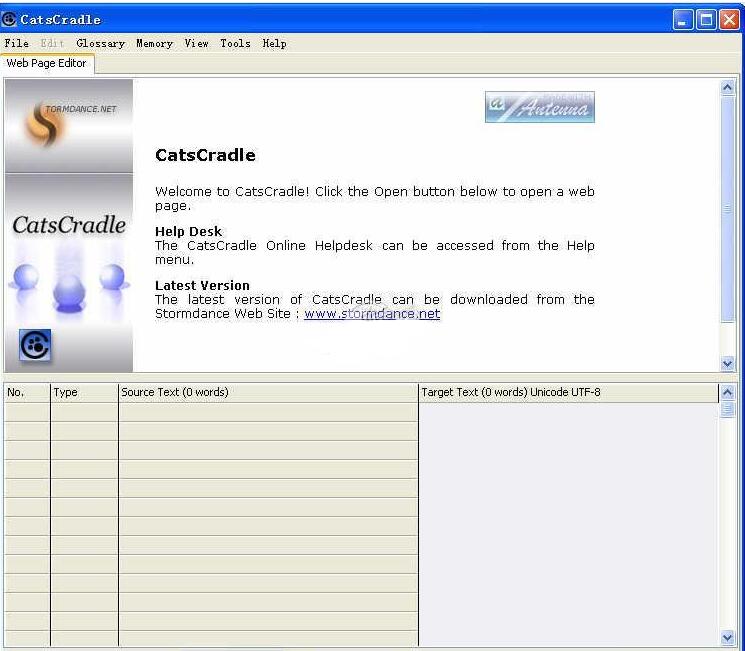
Task: Click the Help Desk heading
Action: pos(188,231)
